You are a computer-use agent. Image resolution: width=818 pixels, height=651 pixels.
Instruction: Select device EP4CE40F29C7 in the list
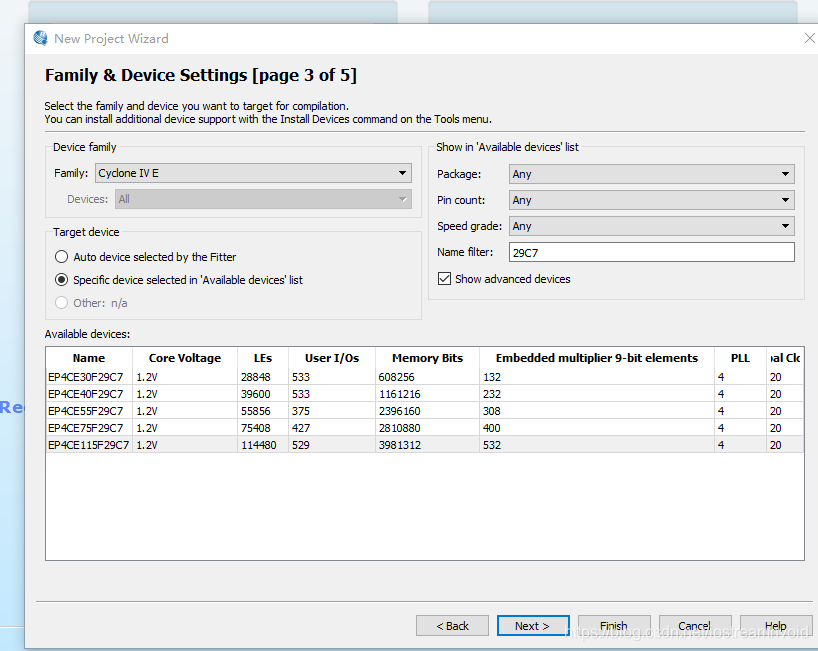pyautogui.click(x=86, y=394)
